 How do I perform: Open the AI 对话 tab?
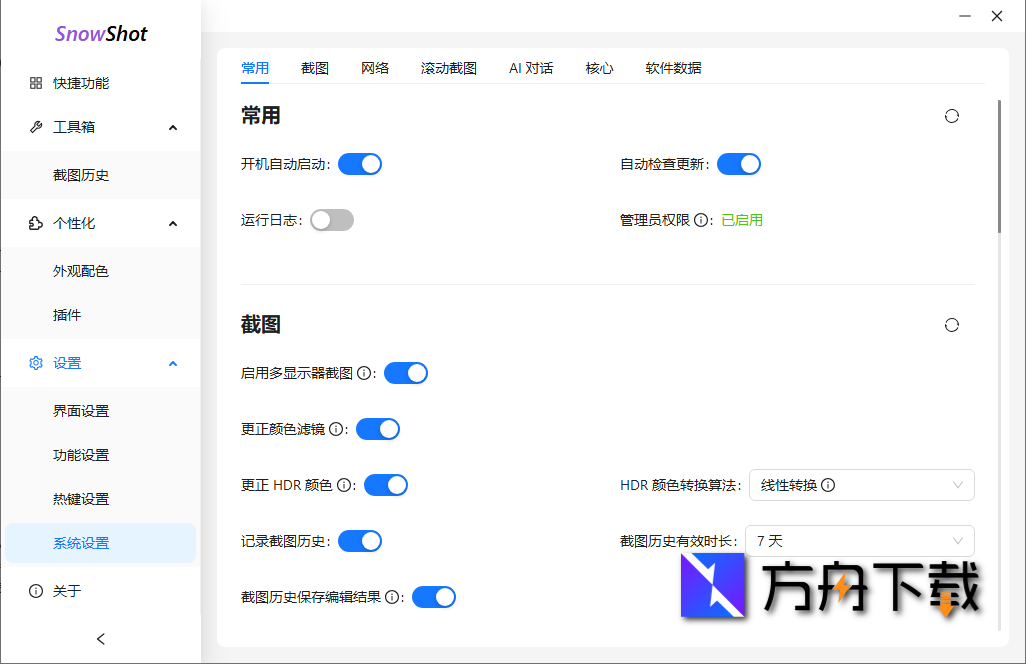tap(531, 68)
